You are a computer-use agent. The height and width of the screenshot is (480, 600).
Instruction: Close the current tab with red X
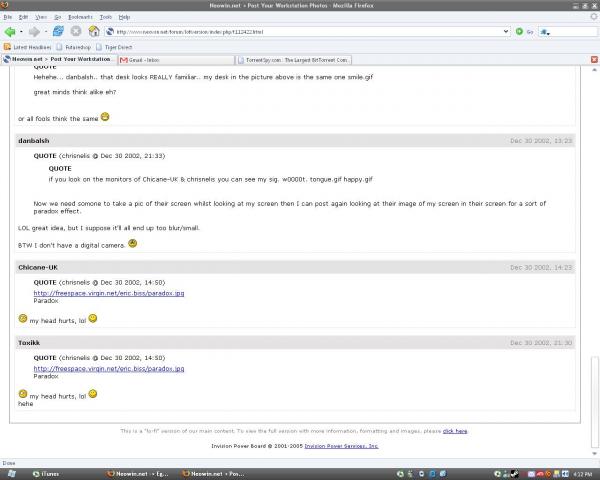point(594,59)
